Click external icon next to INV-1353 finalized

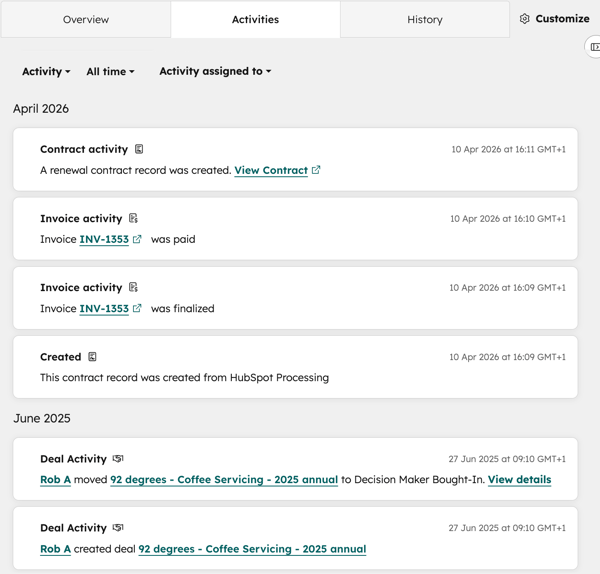(x=137, y=308)
